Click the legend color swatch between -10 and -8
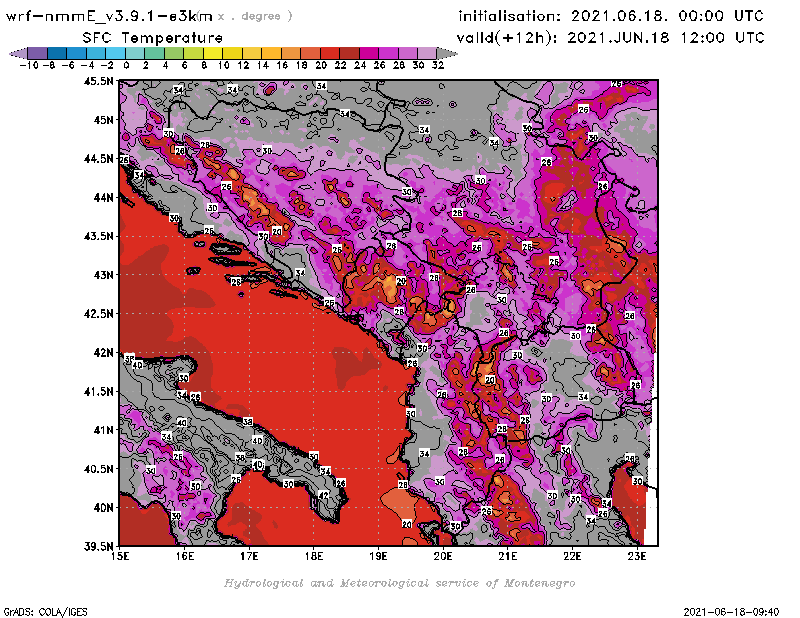The width and height of the screenshot is (800, 618). [38, 53]
